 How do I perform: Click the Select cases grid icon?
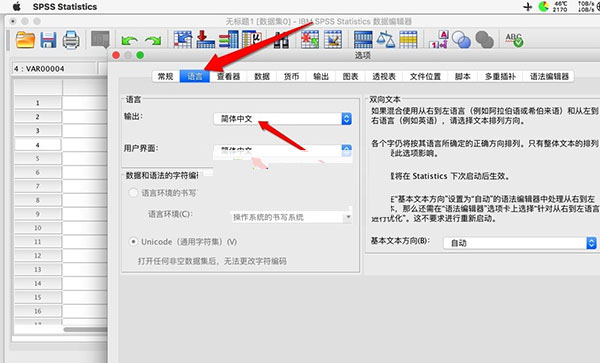click(408, 39)
